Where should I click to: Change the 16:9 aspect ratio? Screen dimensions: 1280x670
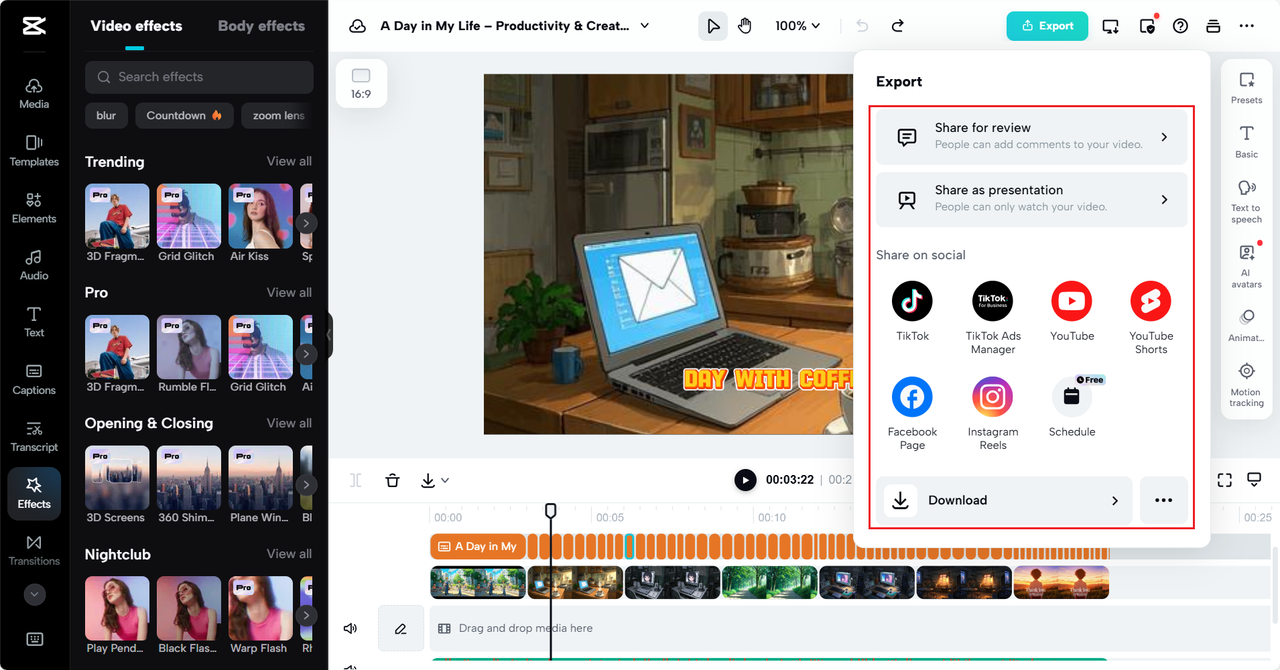tap(360, 83)
